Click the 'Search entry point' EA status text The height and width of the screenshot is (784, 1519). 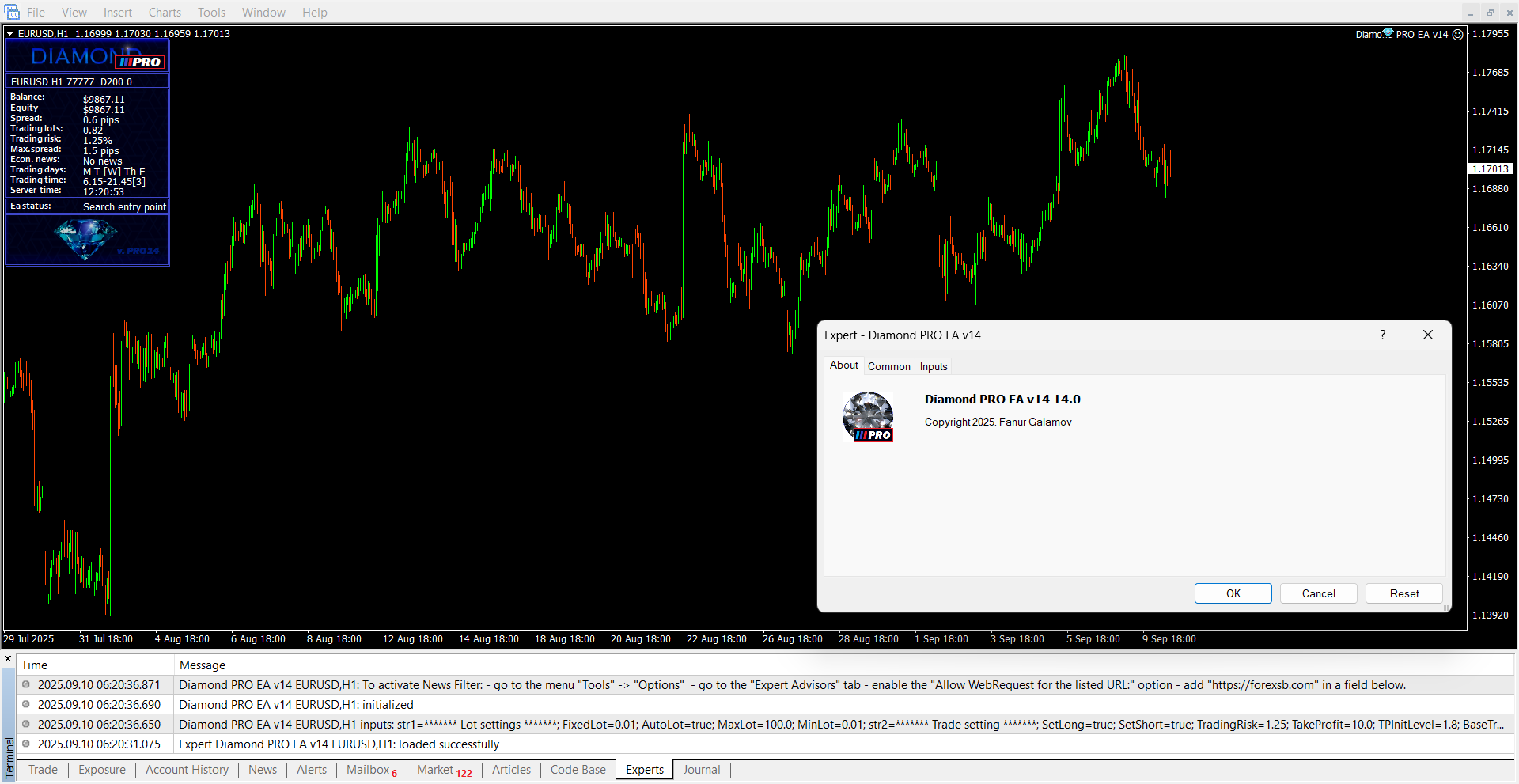pyautogui.click(x=124, y=207)
